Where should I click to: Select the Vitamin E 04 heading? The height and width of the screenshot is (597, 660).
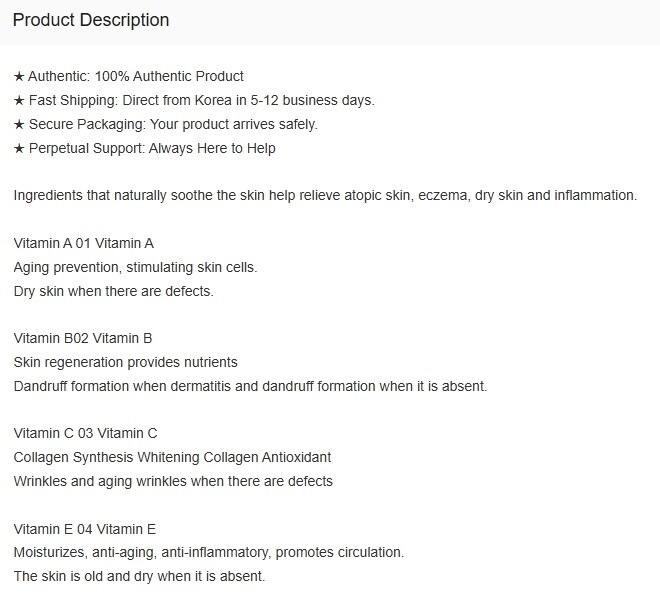click(84, 529)
